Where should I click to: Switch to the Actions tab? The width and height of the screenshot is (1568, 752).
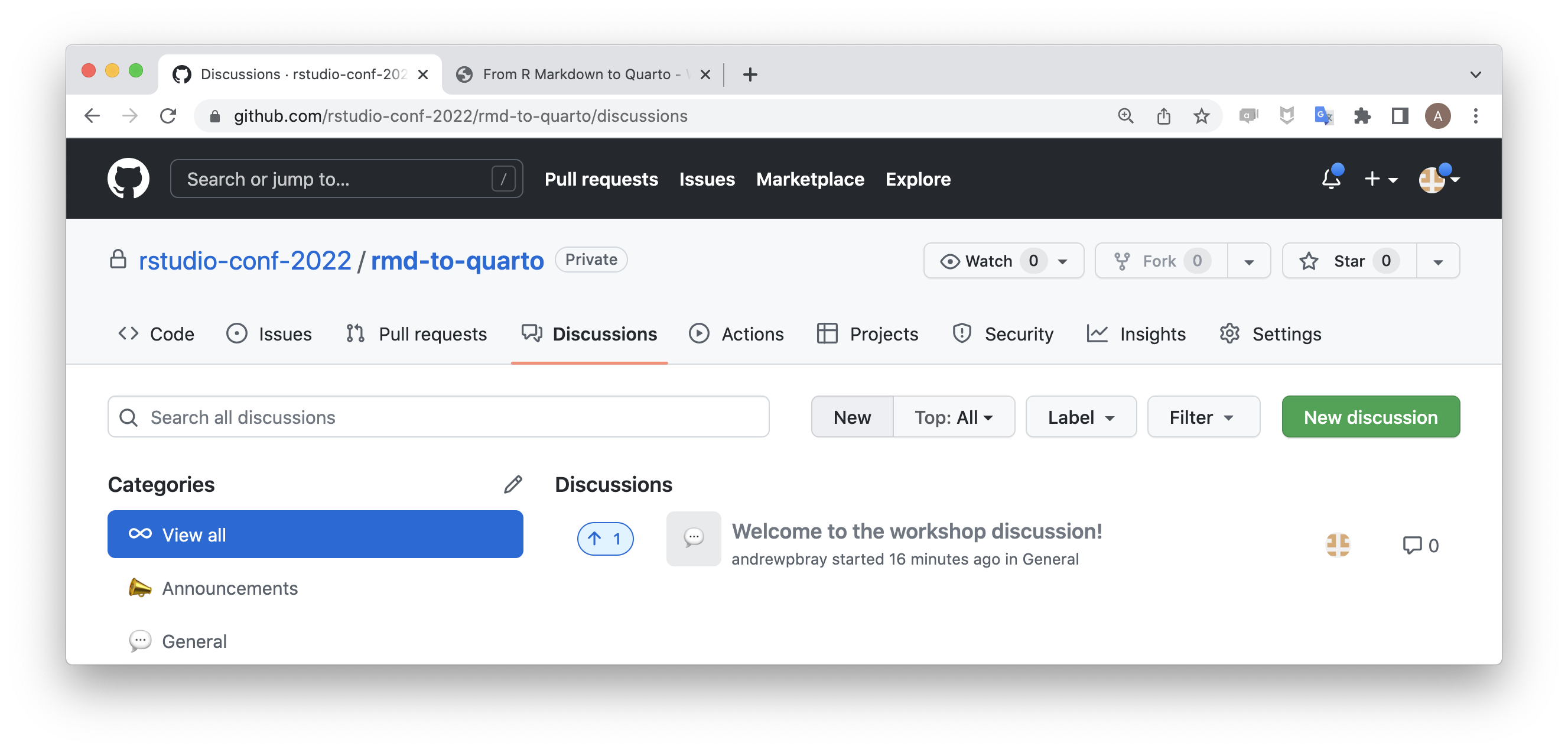[x=752, y=333]
